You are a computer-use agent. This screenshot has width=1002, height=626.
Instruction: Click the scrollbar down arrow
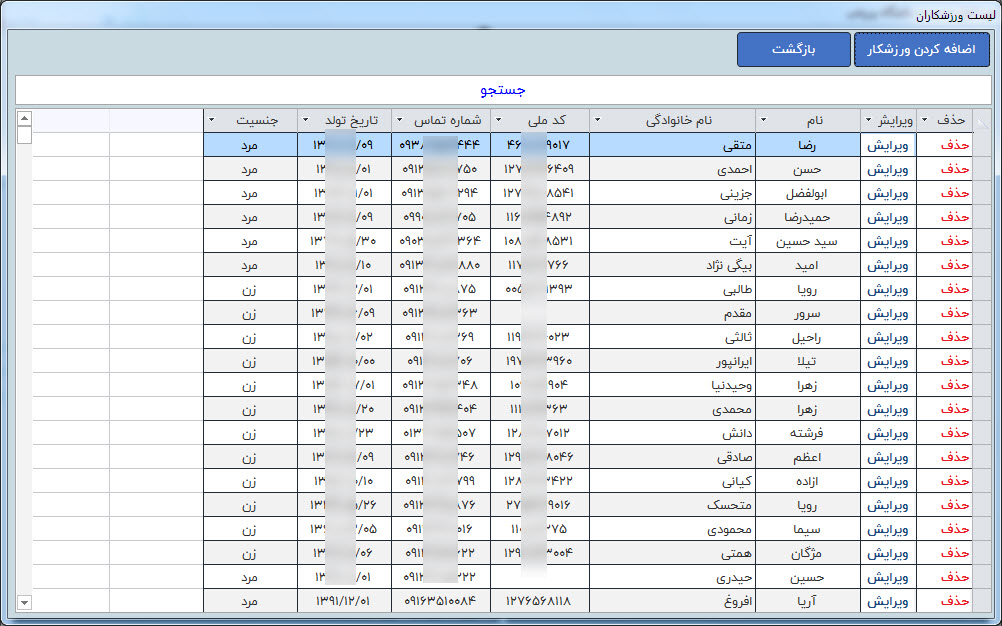click(24, 602)
